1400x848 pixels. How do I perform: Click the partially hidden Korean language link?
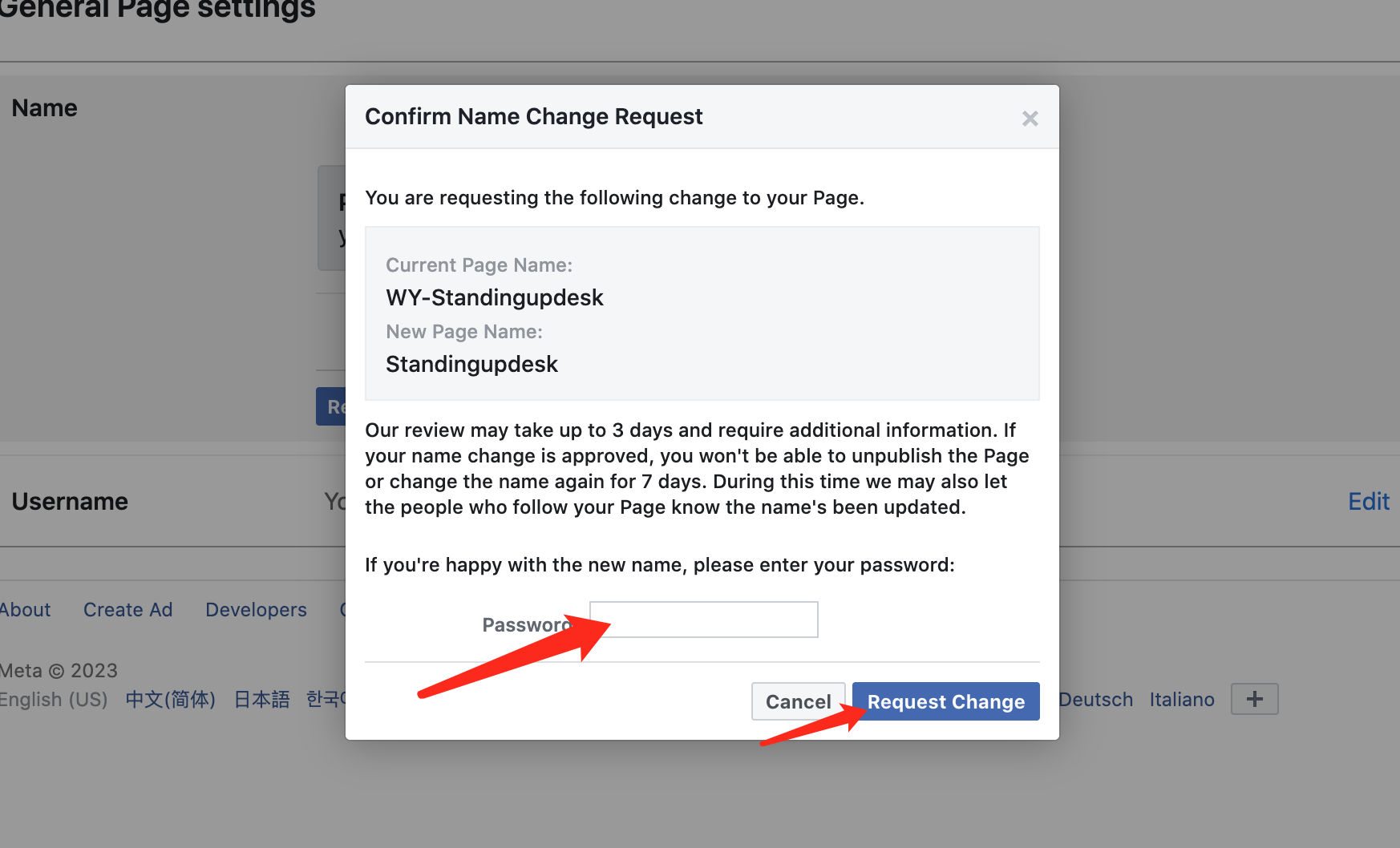tap(326, 700)
